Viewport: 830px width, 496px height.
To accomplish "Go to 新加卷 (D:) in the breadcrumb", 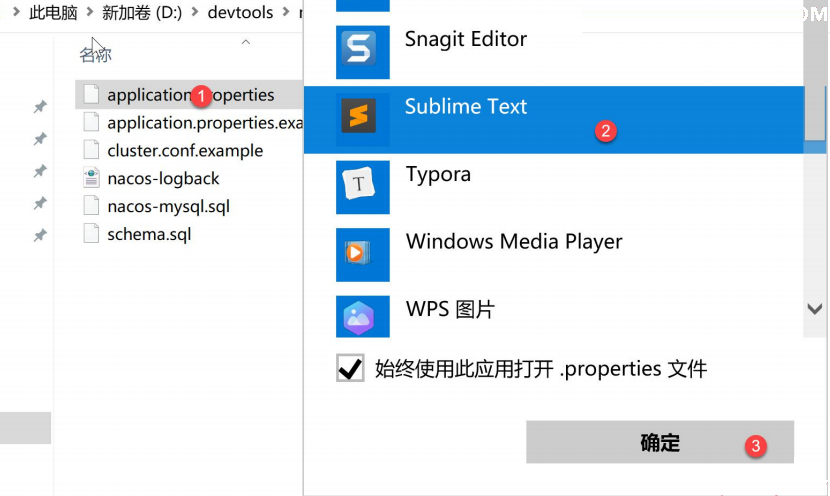I will 142,12.
